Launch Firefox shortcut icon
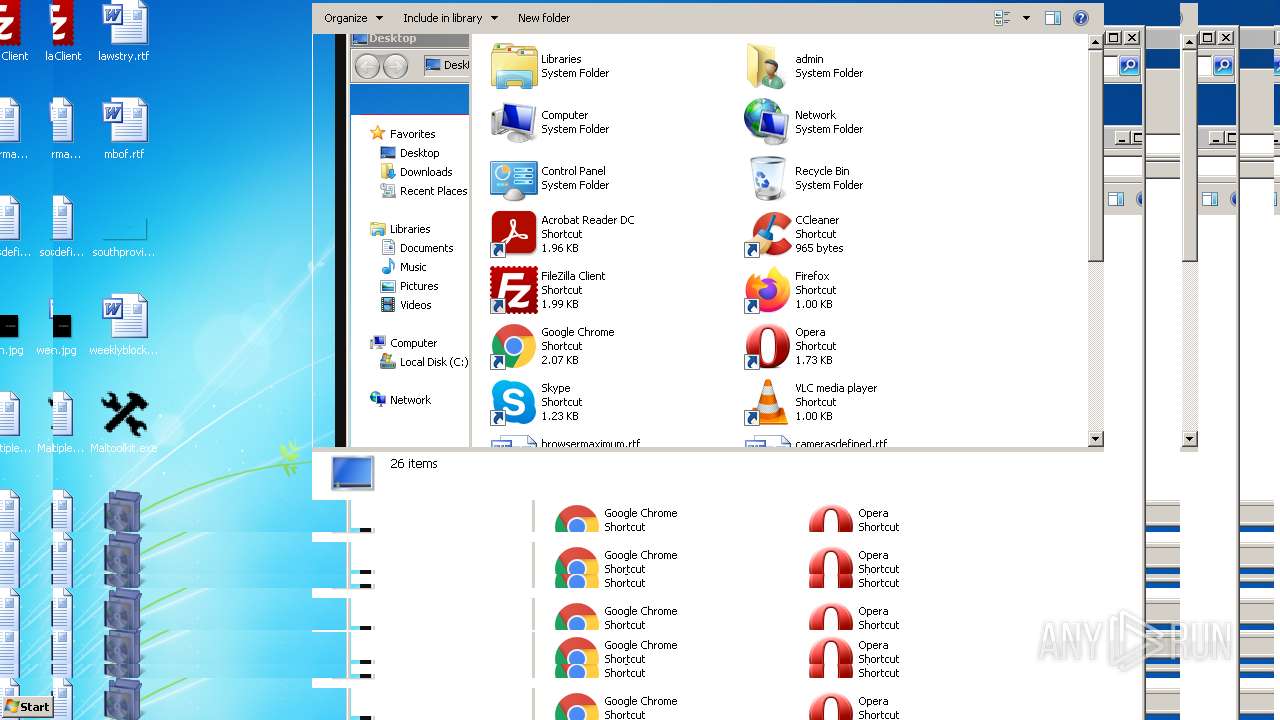The height and width of the screenshot is (720, 1280). (768, 290)
